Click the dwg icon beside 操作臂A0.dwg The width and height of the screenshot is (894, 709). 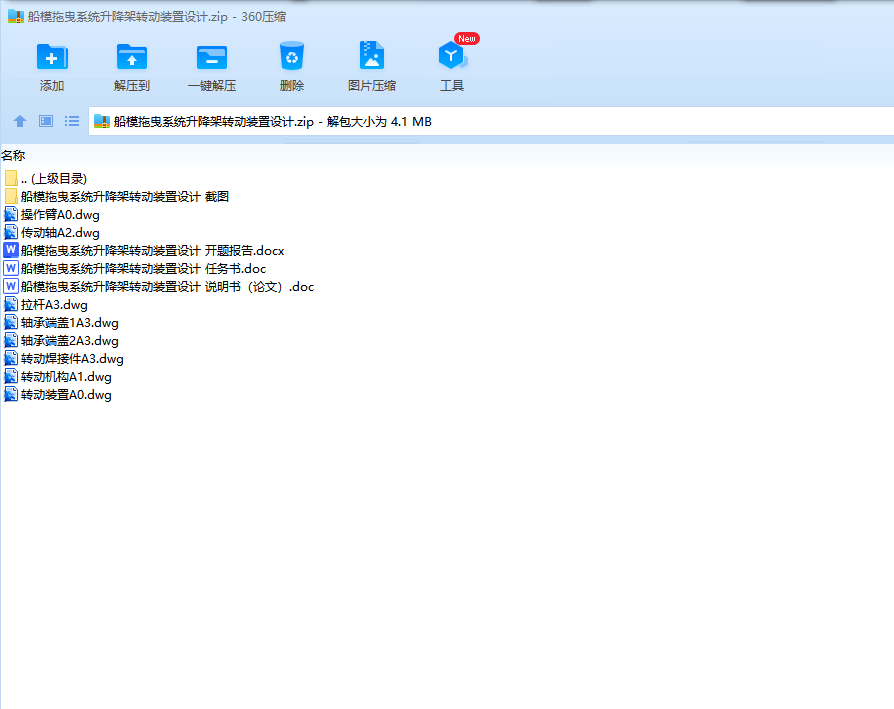11,215
